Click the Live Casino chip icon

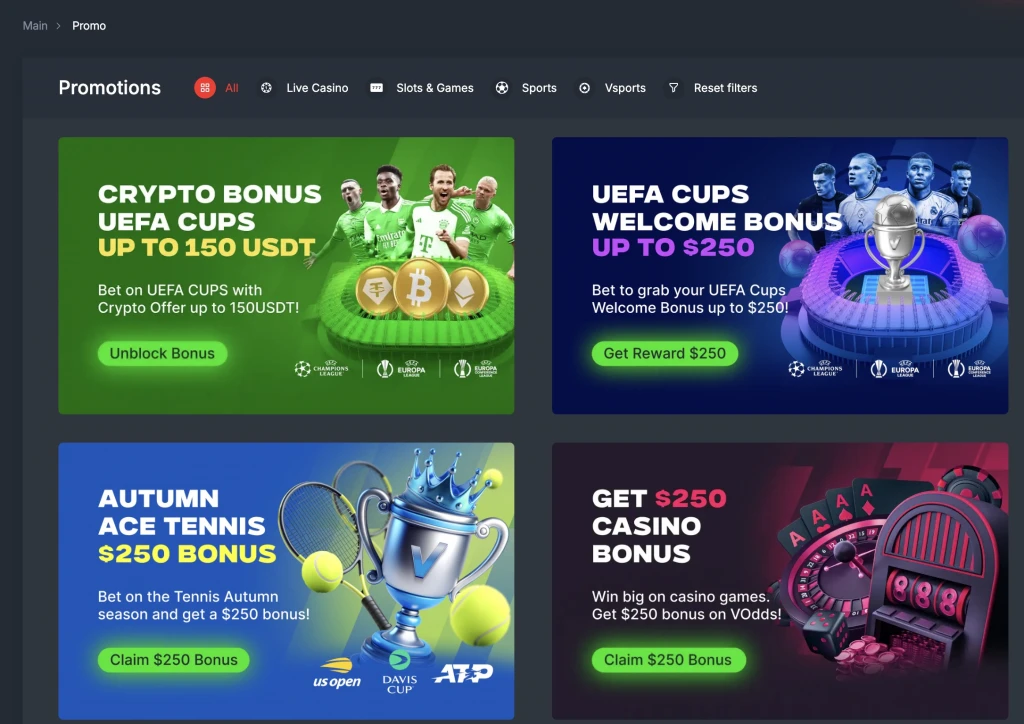(x=266, y=87)
